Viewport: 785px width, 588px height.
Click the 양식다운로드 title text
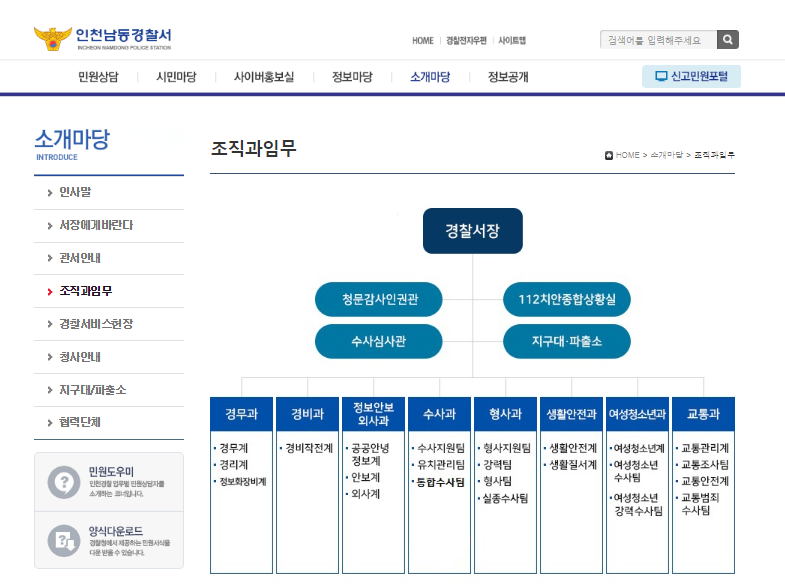(116, 531)
